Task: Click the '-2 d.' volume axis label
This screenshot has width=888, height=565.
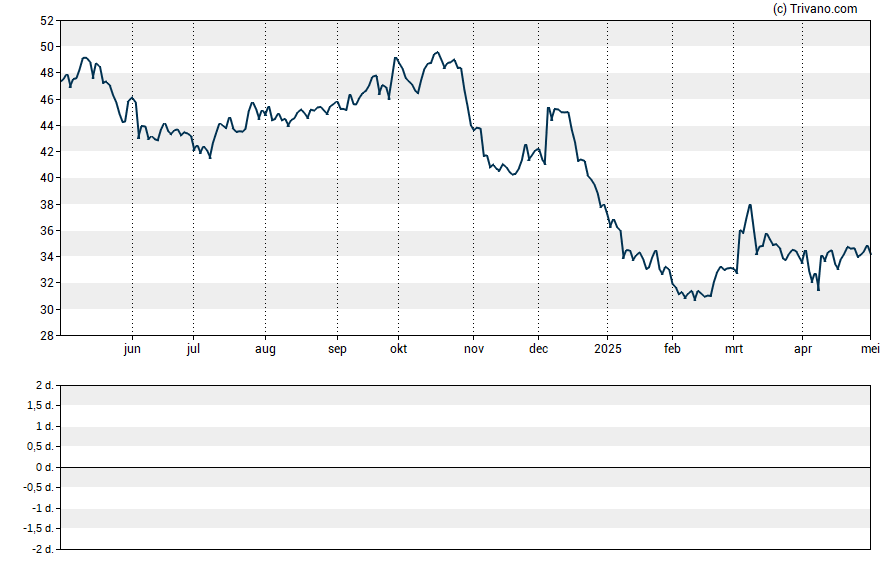Action: pos(42,549)
